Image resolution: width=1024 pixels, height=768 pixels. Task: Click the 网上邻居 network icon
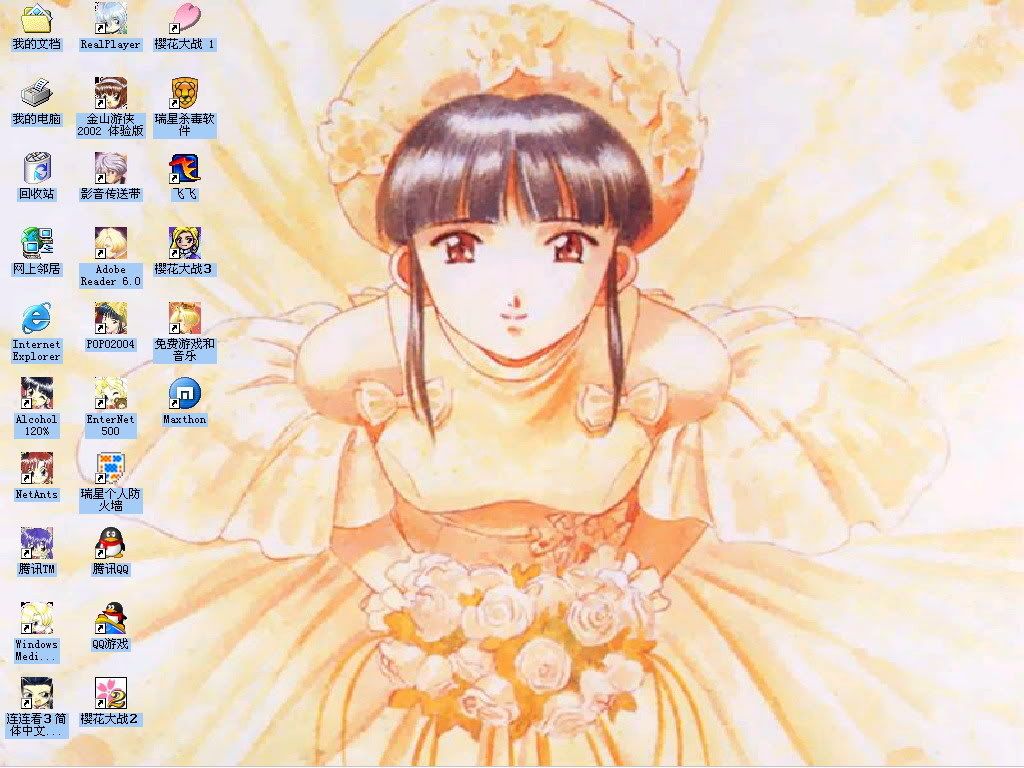(x=36, y=243)
